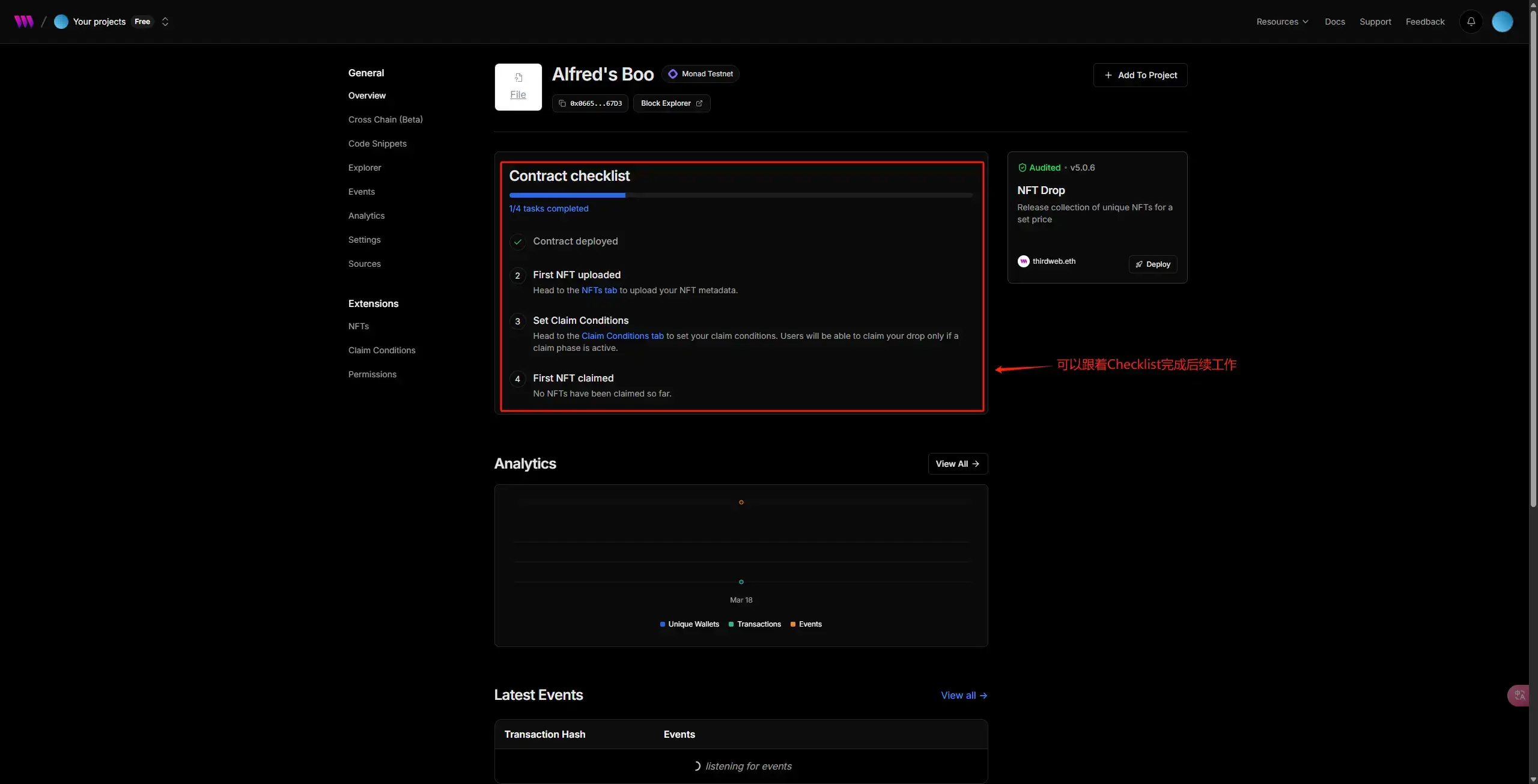Click the checklist progress bar
This screenshot has width=1538, height=784.
tap(740, 195)
